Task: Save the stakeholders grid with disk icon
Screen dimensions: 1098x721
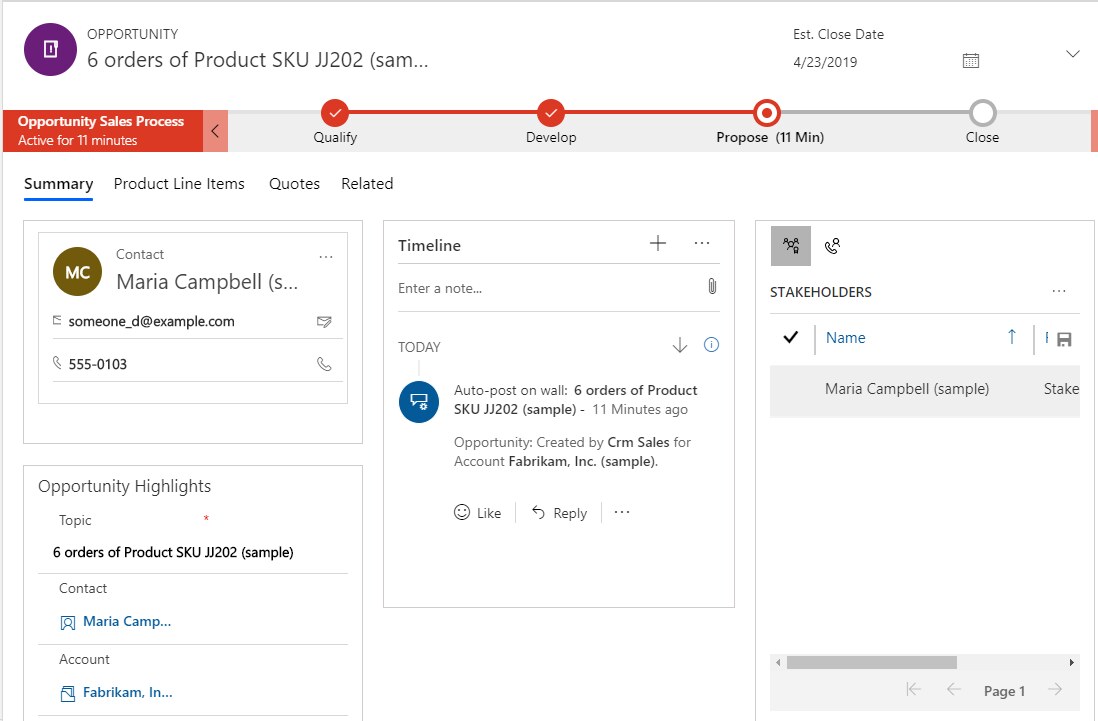Action: pyautogui.click(x=1064, y=340)
